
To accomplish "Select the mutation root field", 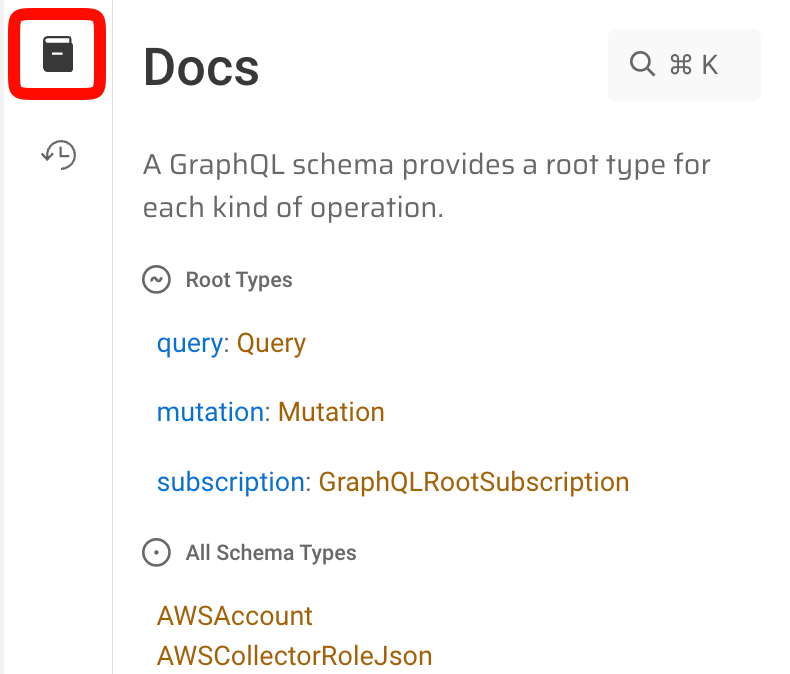I will pos(210,412).
